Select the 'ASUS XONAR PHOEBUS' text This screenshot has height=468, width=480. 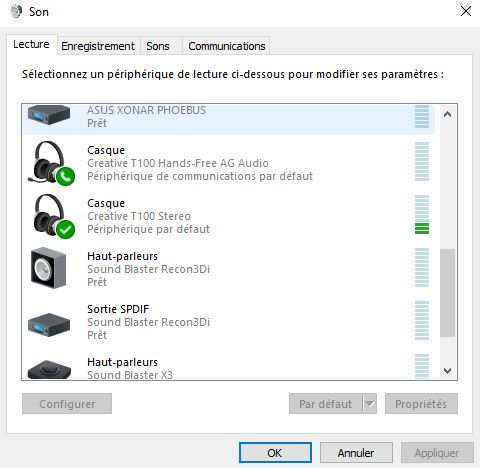pos(146,110)
